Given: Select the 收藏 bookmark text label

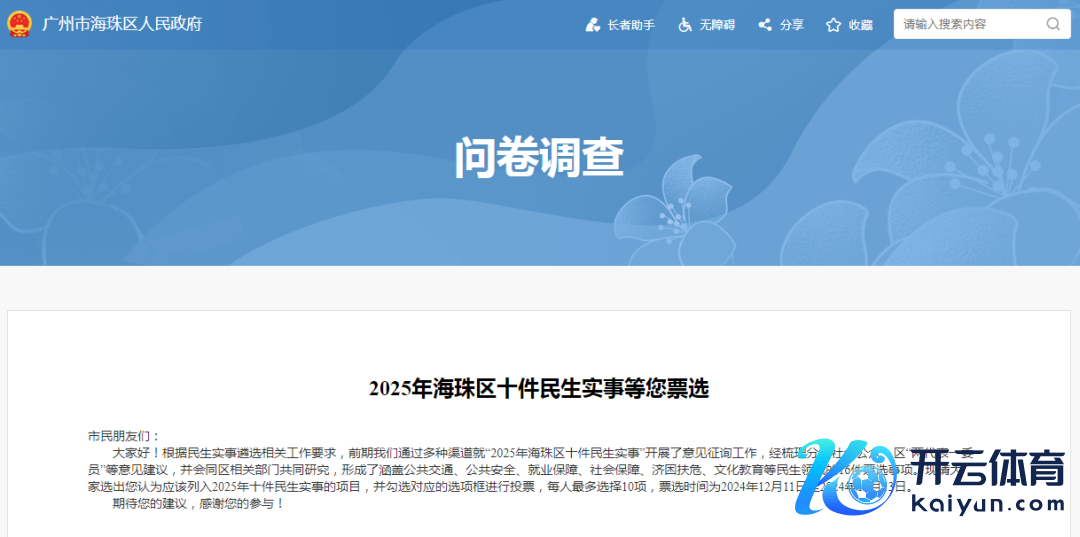Looking at the screenshot, I should pos(861,25).
